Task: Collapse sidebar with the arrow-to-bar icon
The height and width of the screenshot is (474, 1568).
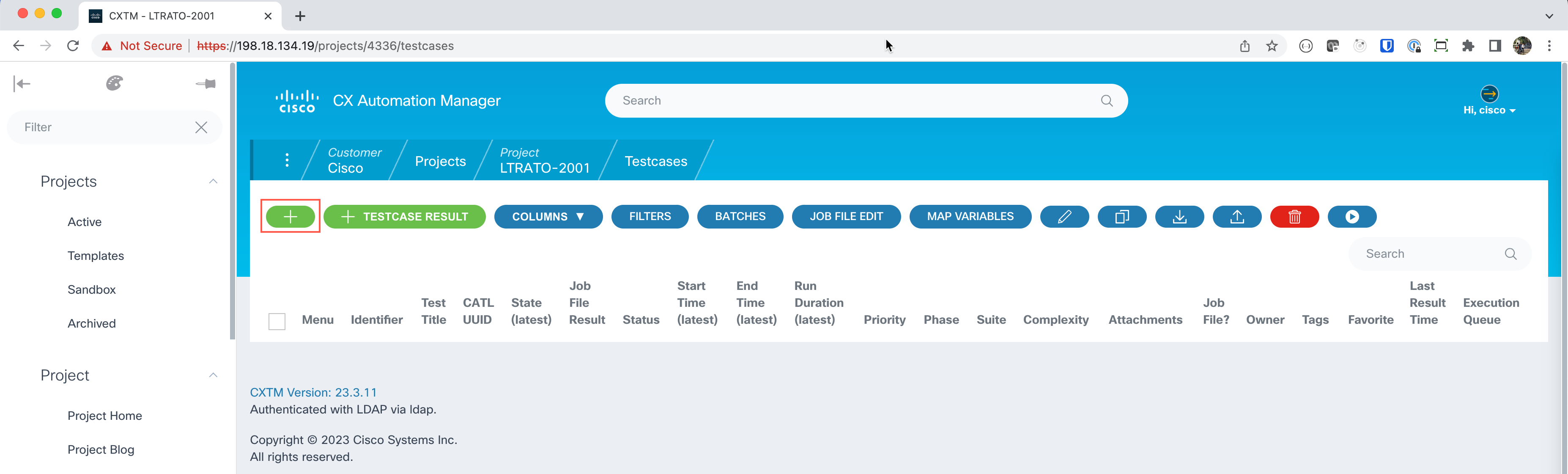Action: click(22, 83)
